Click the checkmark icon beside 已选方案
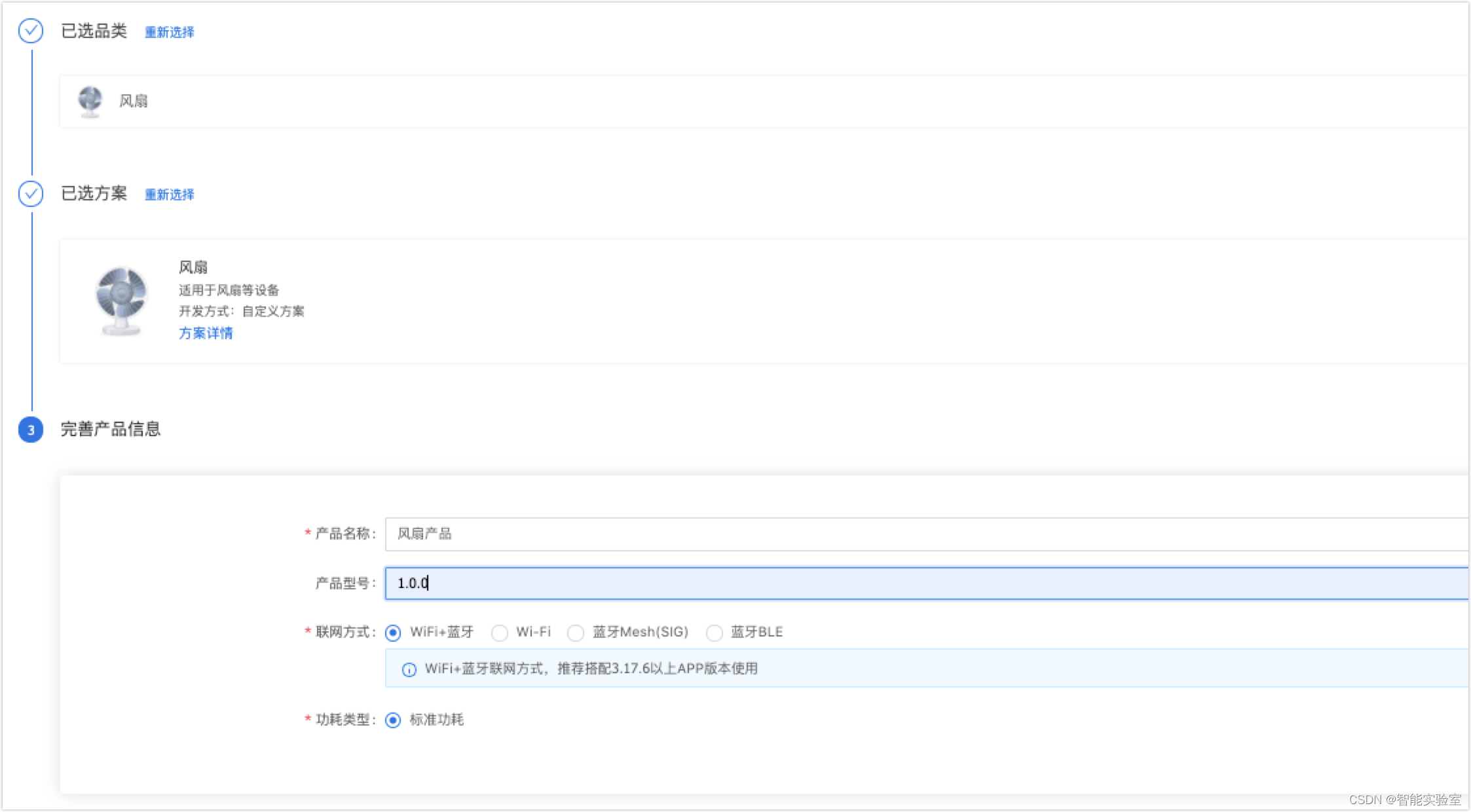Viewport: 1471px width, 812px height. [x=31, y=194]
